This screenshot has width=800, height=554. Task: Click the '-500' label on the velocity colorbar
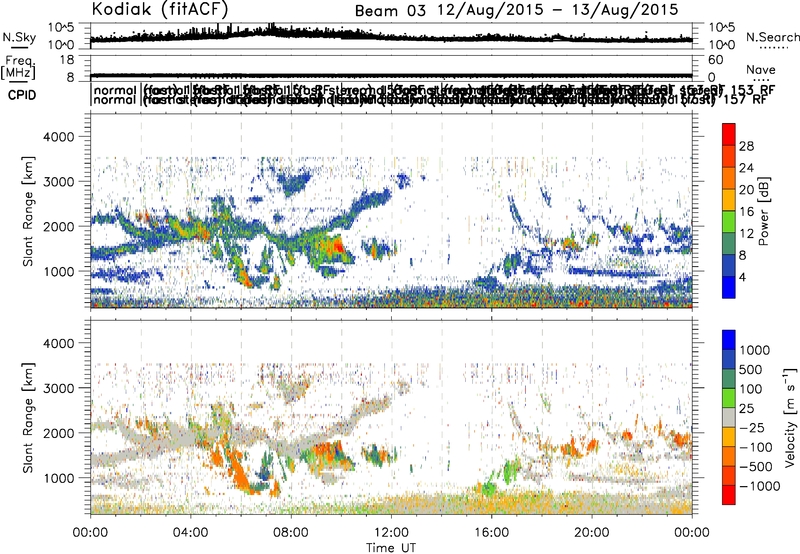(756, 467)
